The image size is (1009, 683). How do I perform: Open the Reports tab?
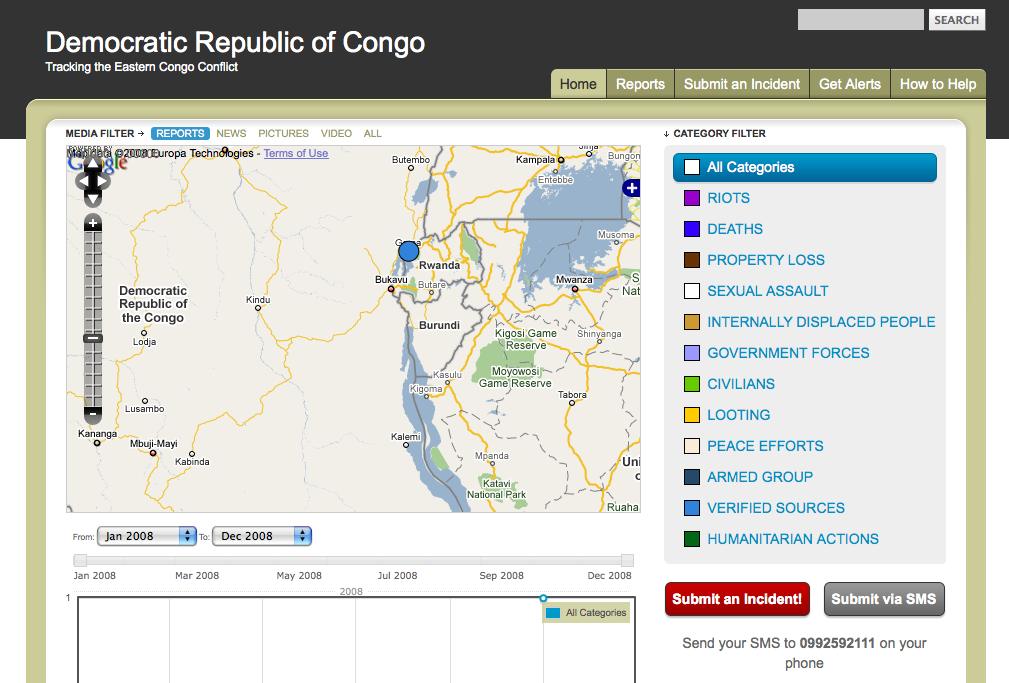click(x=640, y=84)
